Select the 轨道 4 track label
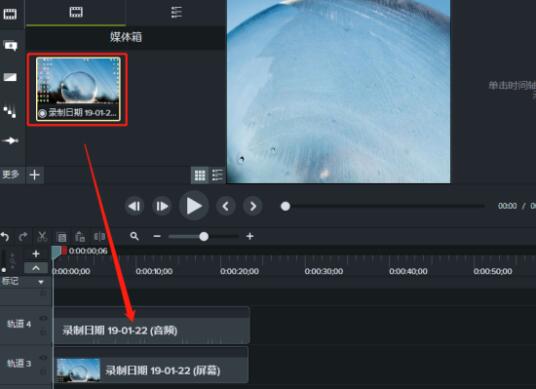 click(19, 324)
